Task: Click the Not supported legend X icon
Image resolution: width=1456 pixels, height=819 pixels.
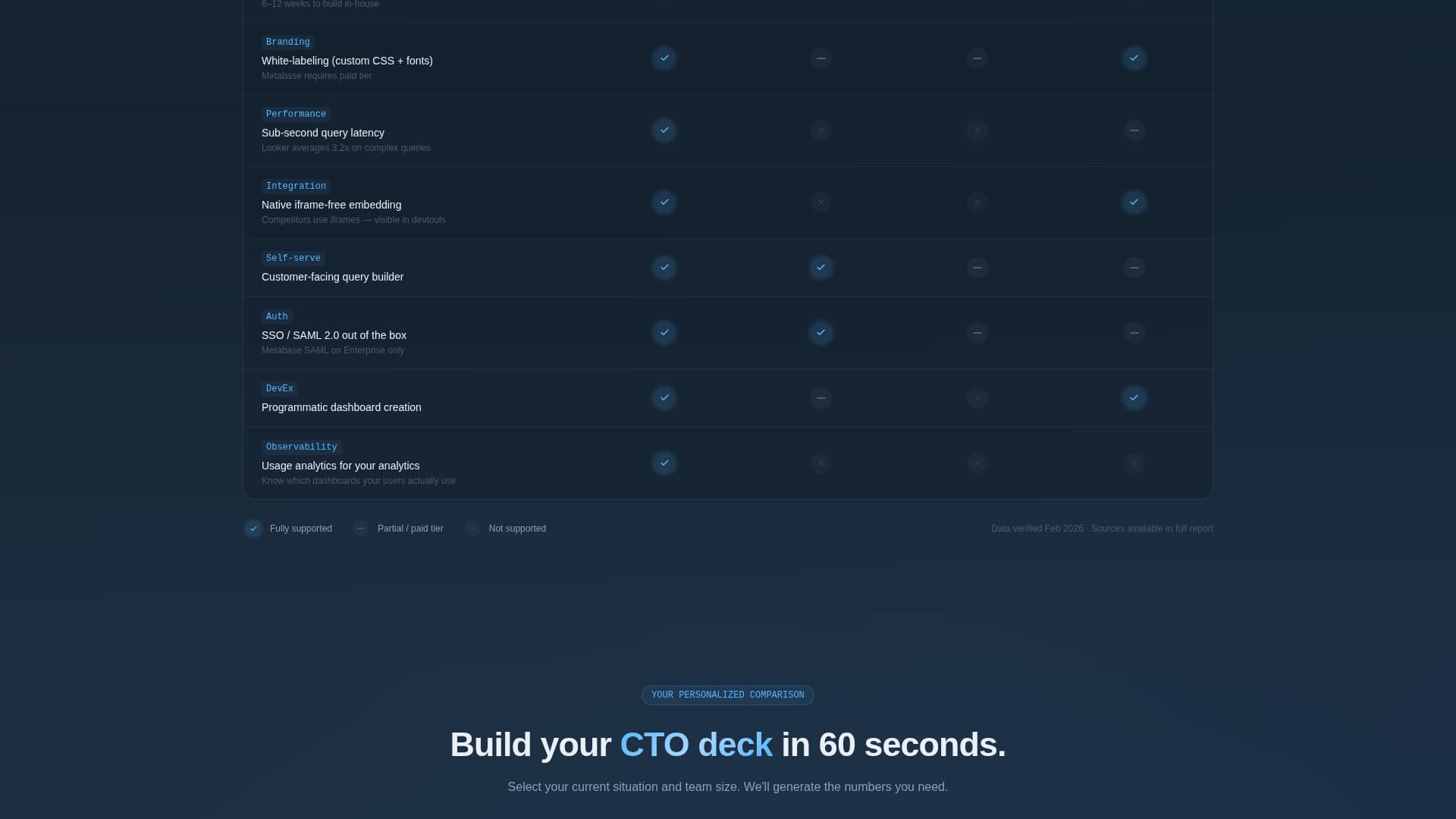Action: (x=472, y=529)
